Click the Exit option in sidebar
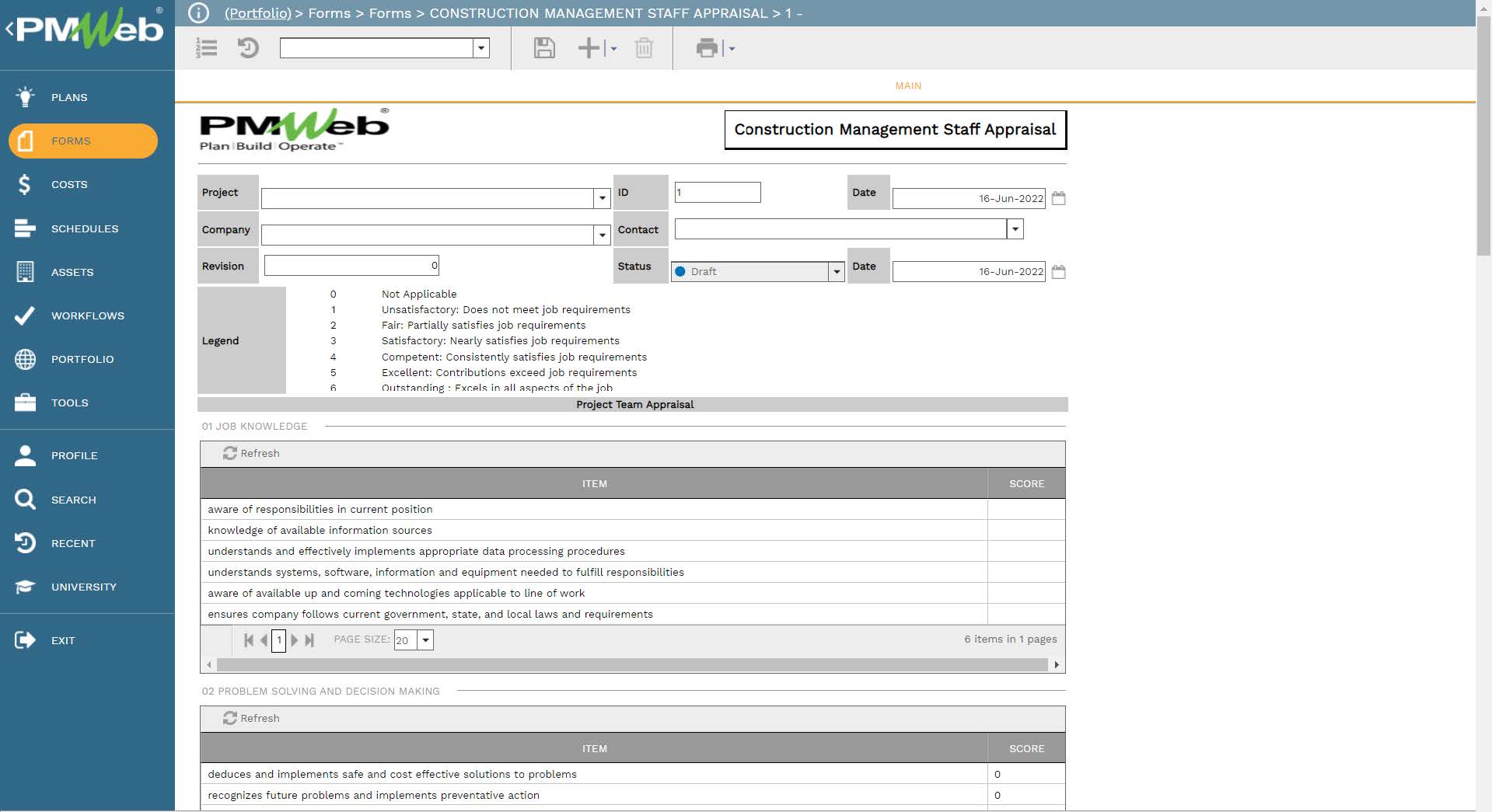 62,640
